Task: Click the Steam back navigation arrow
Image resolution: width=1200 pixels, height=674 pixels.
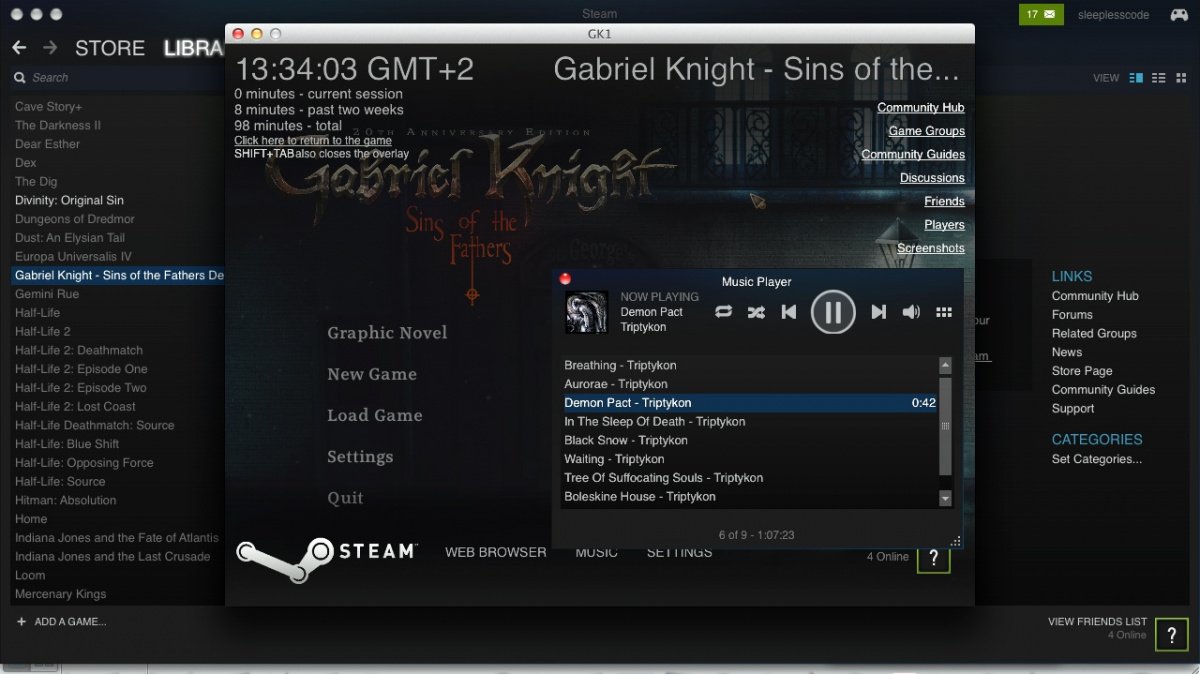Action: tap(19, 48)
